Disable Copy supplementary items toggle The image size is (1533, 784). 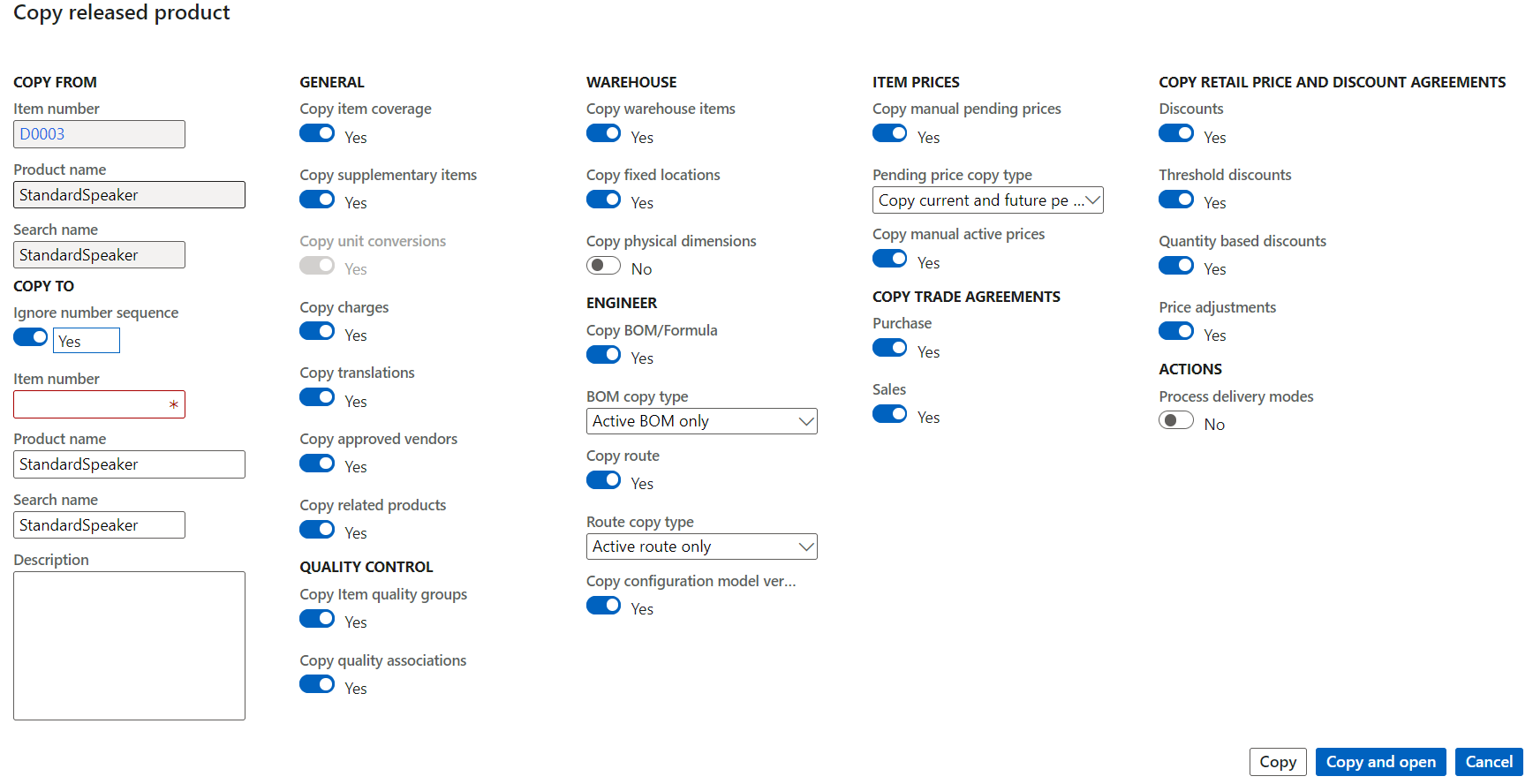click(x=317, y=200)
